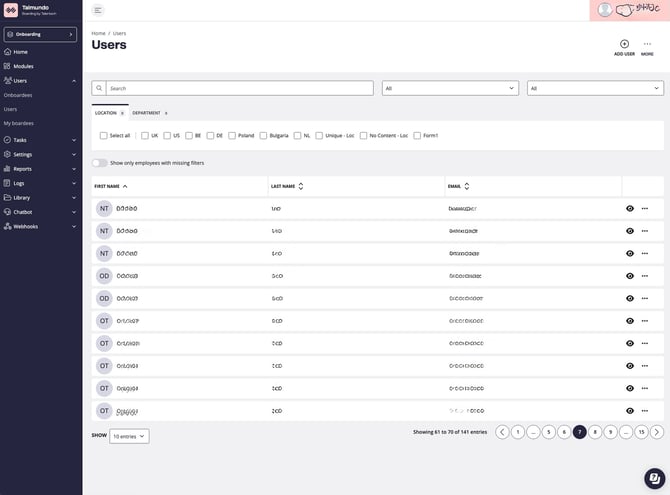The width and height of the screenshot is (670, 495).
Task: Sort the table by Email arrows
Action: tap(467, 186)
